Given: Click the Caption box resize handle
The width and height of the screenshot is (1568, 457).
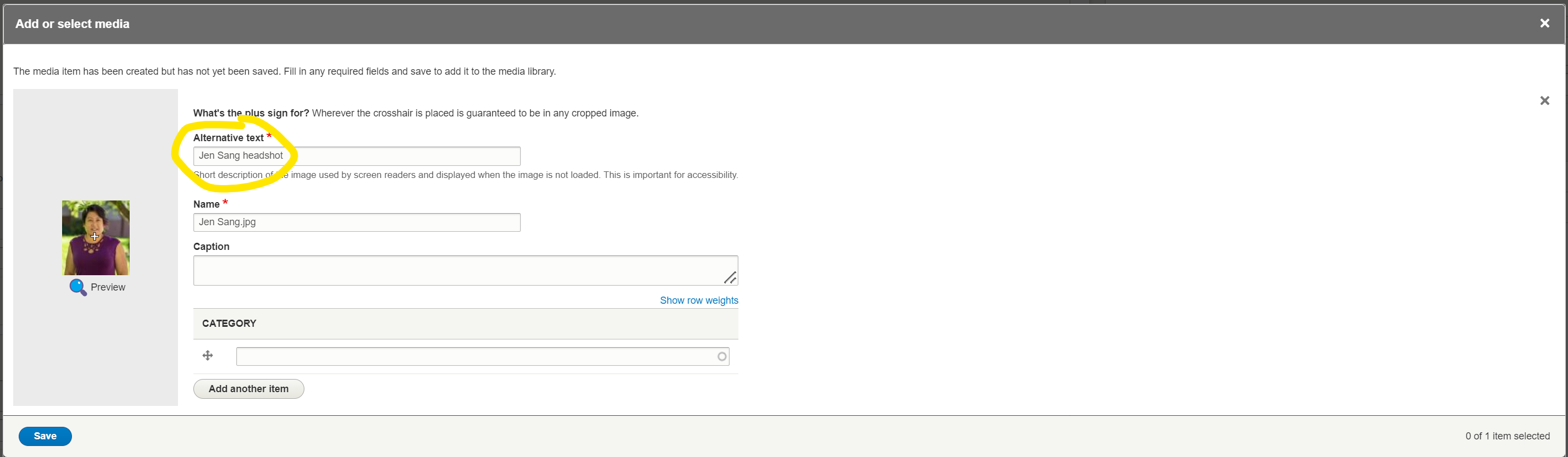Looking at the screenshot, I should pyautogui.click(x=731, y=277).
